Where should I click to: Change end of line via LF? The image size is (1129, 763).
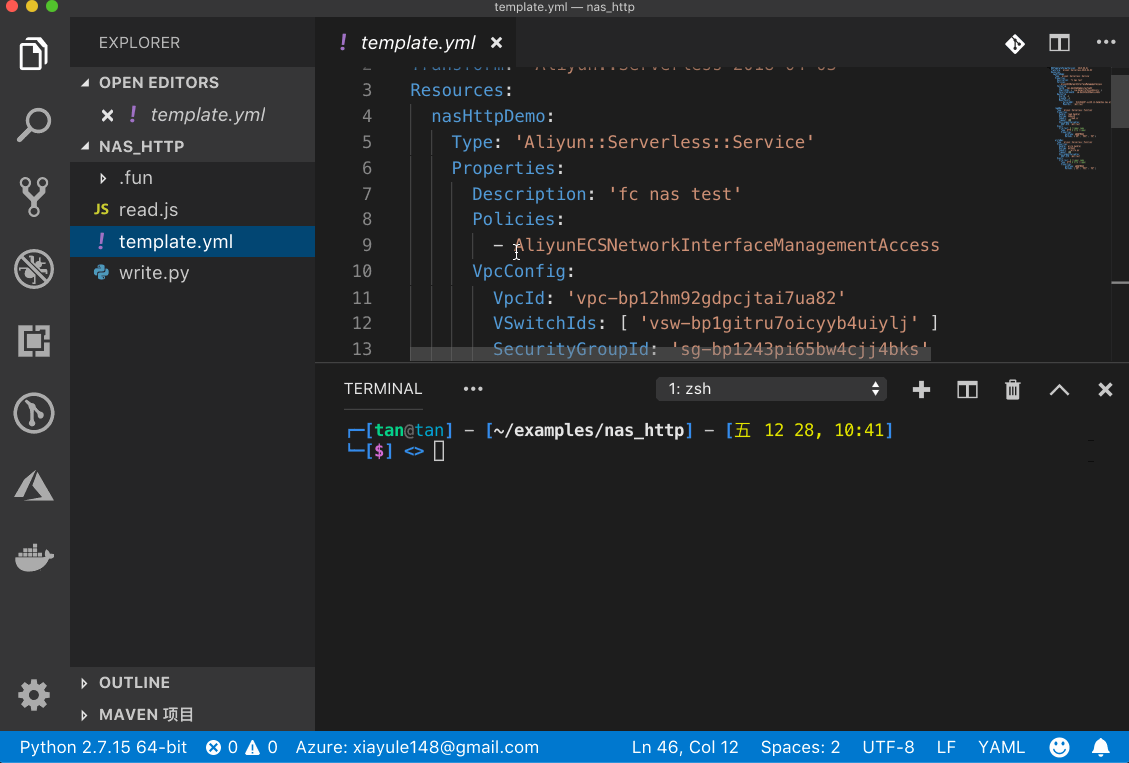pos(946,747)
